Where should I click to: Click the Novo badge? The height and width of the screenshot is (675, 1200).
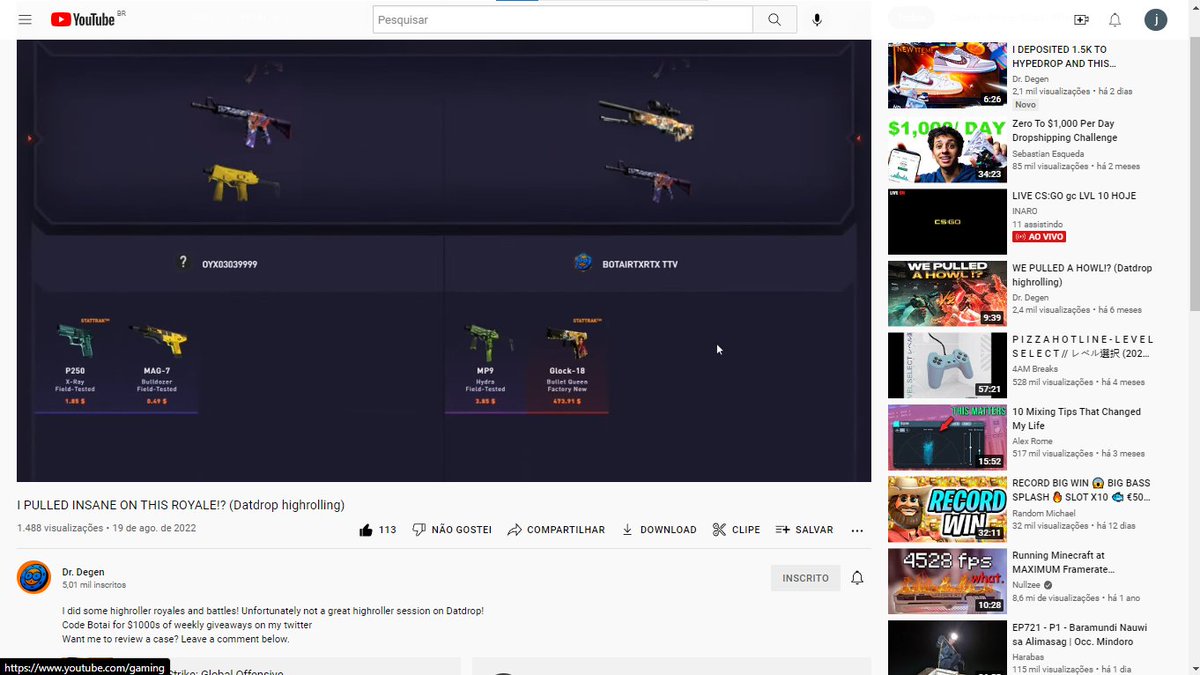(1025, 104)
